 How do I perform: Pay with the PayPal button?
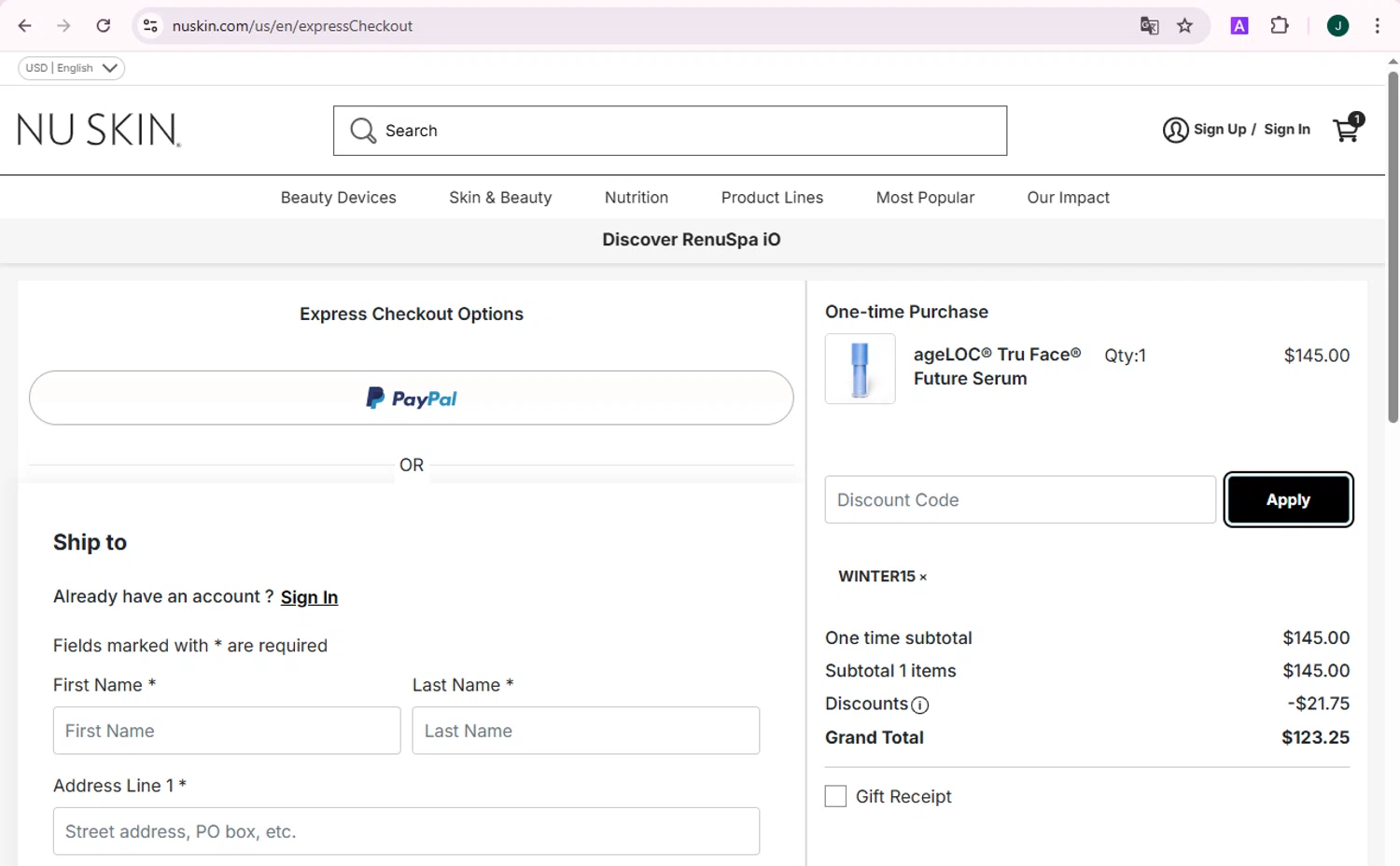coord(412,398)
